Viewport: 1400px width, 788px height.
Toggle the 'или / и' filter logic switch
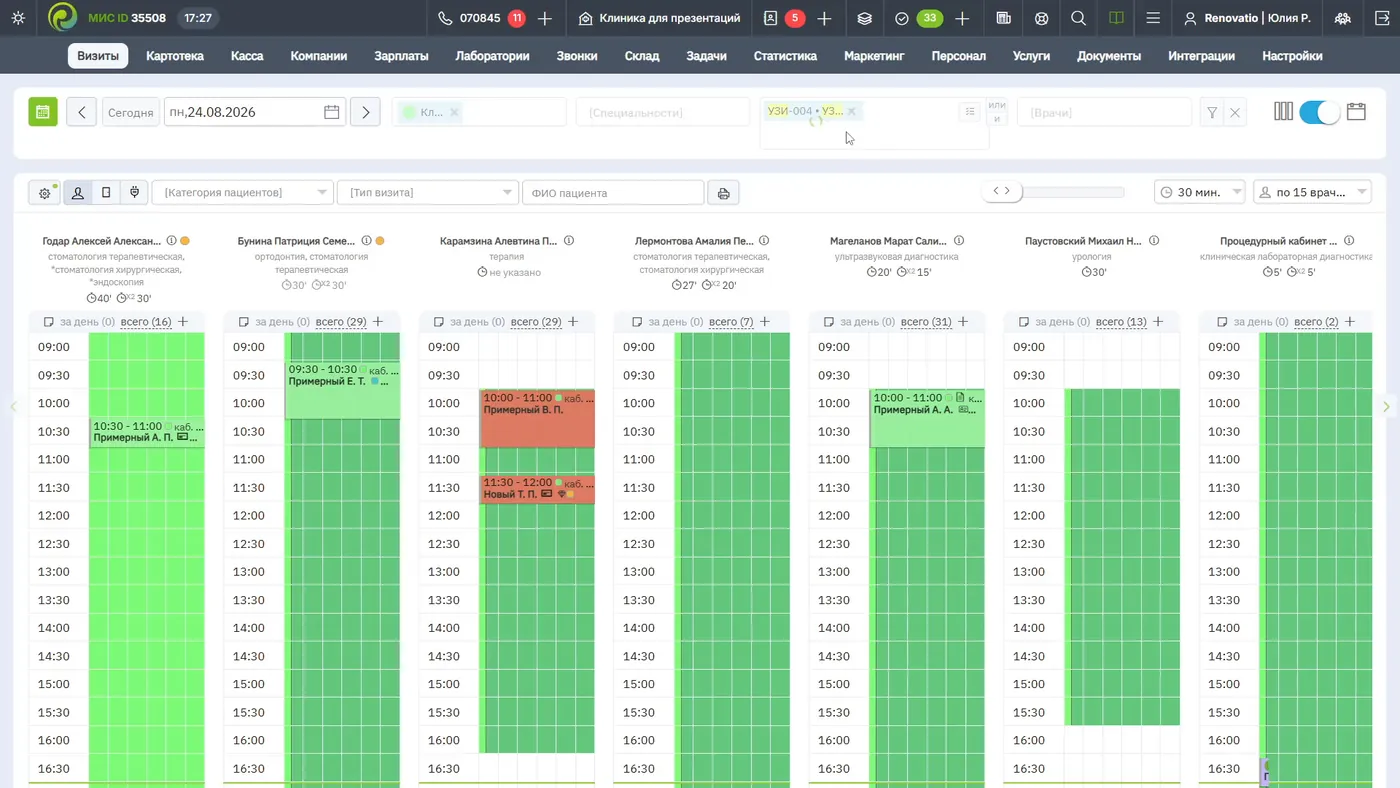996,112
